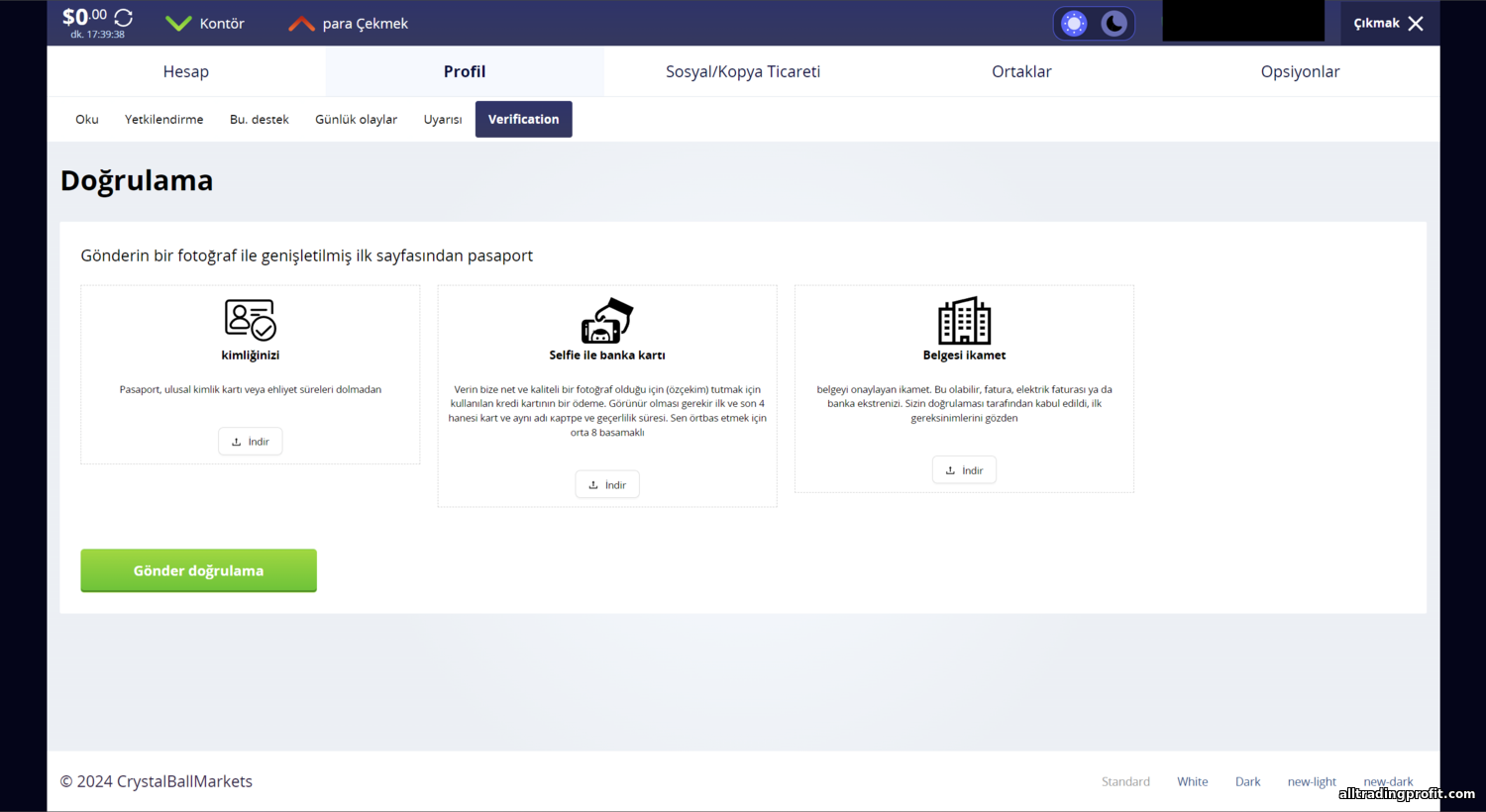Switch to Günlük olaylar sub-tab
1486x812 pixels.
[357, 119]
